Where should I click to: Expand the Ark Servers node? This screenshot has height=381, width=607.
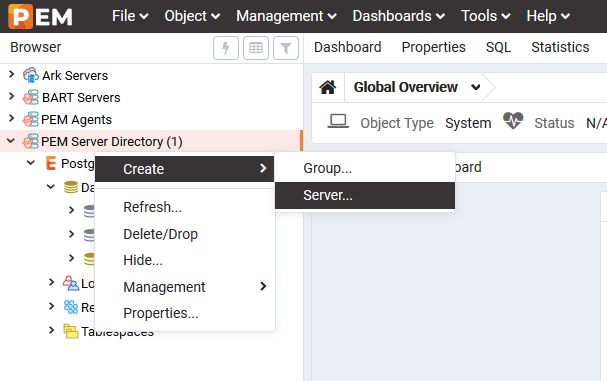(12, 74)
